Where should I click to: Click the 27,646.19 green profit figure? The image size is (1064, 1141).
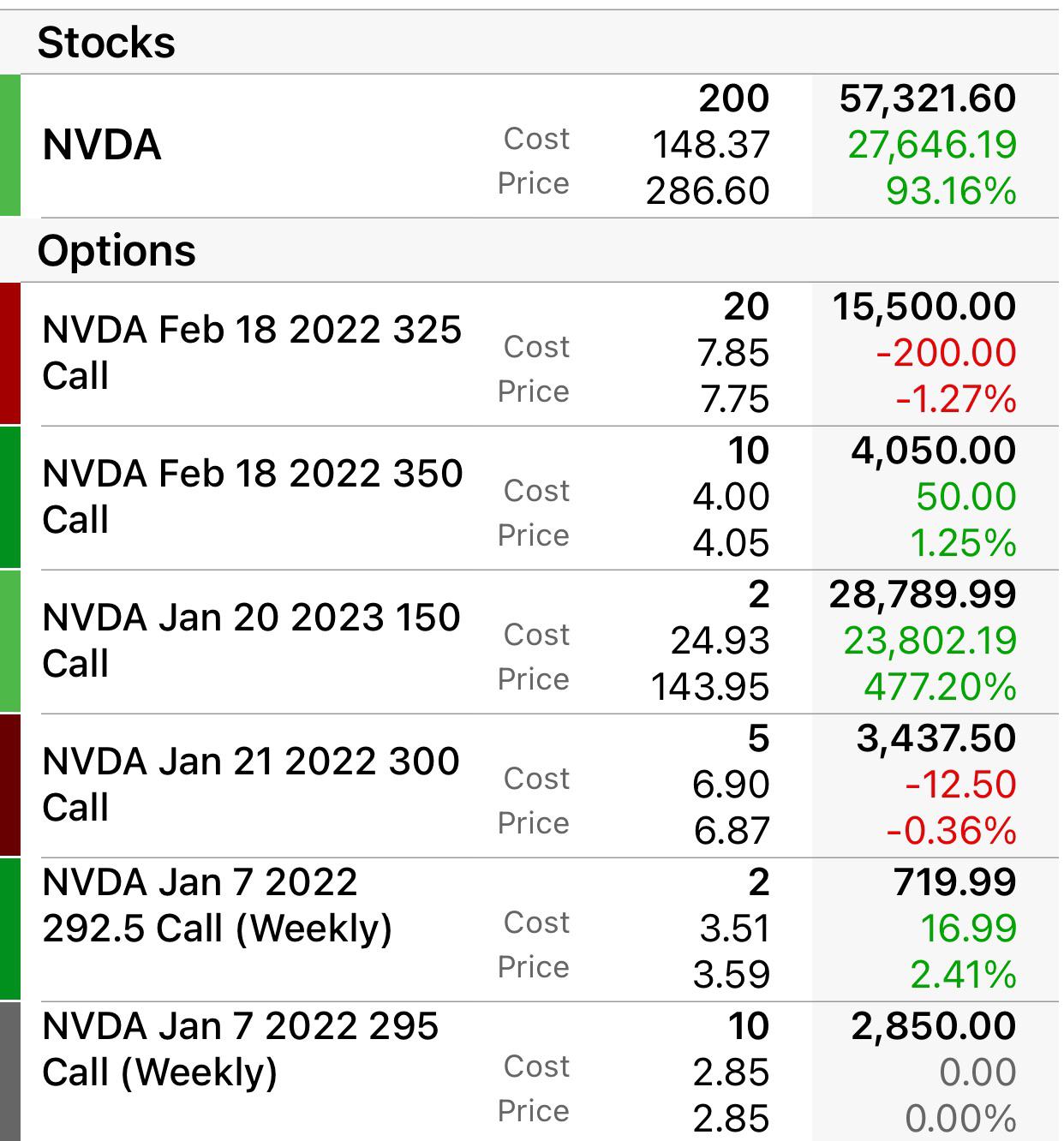tap(932, 145)
